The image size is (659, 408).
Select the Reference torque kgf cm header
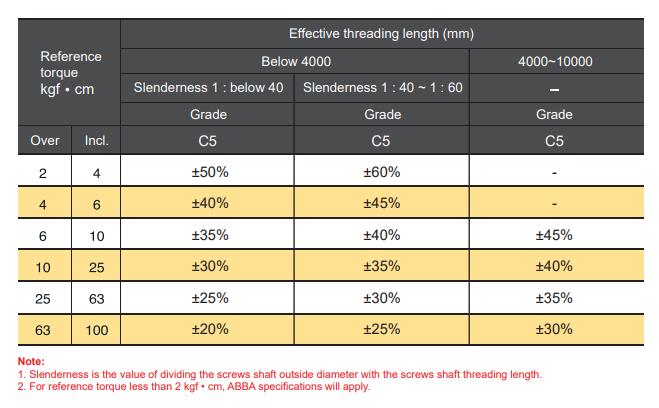[71, 73]
